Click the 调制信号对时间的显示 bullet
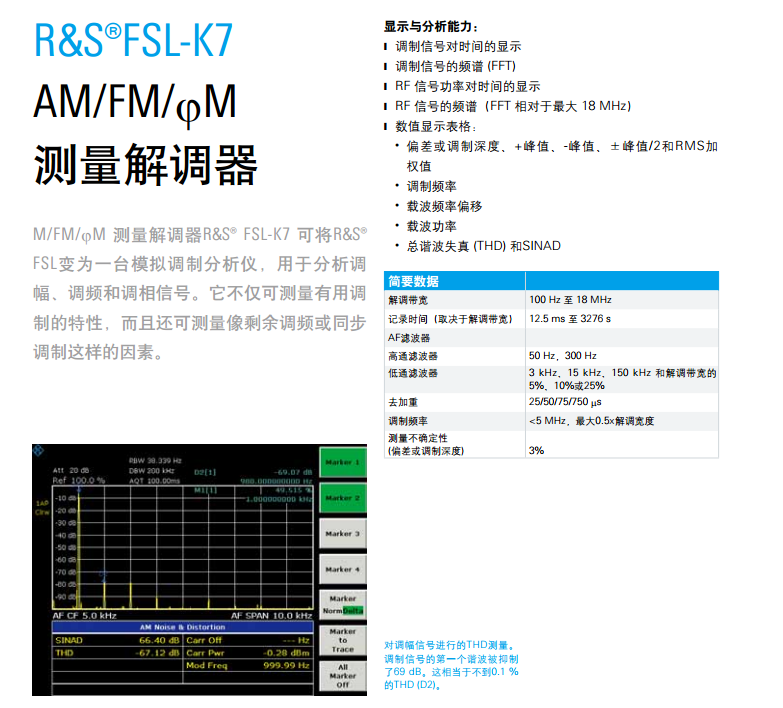This screenshot has width=783, height=708. [458, 46]
